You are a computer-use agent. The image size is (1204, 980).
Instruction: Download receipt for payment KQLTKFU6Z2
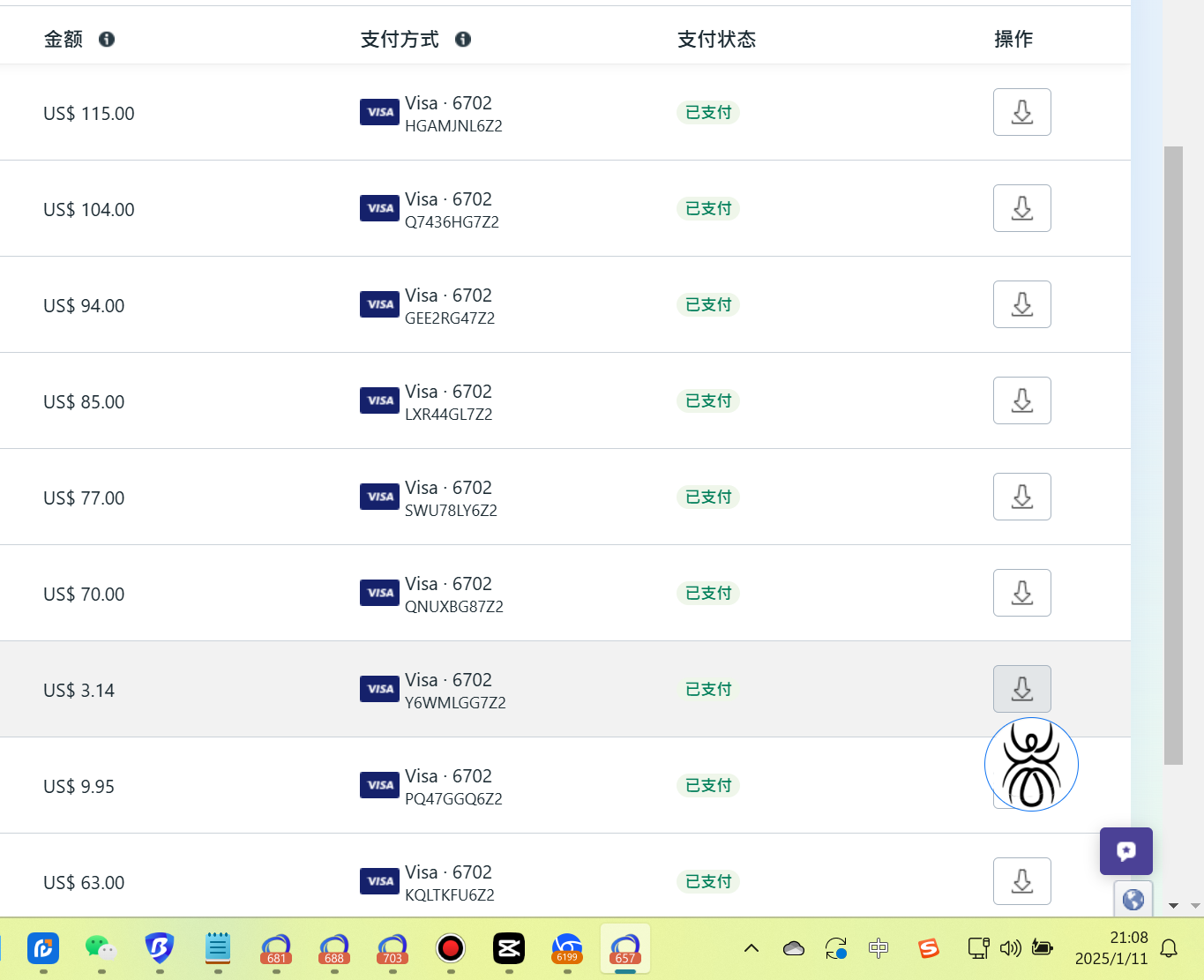1021,881
